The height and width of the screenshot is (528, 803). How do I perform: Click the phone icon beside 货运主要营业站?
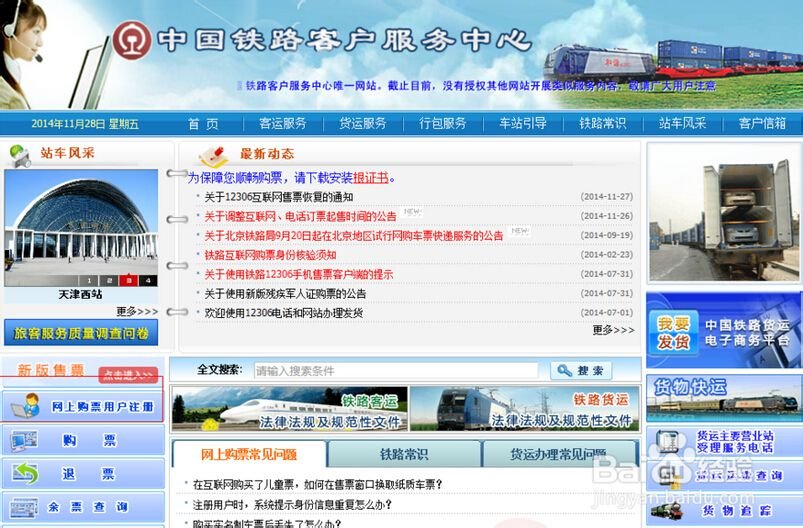click(x=667, y=441)
